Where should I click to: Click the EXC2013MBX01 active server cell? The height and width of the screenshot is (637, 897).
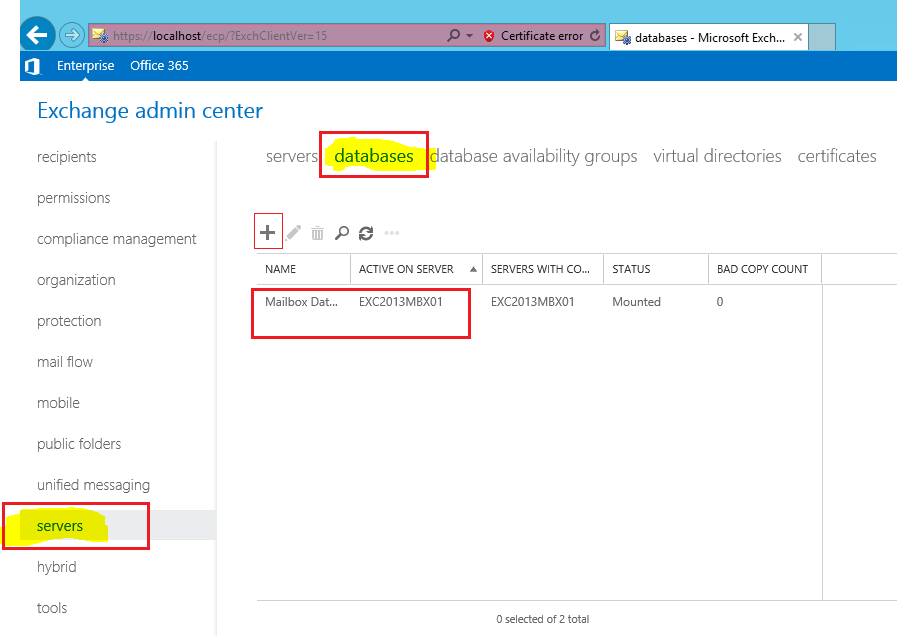pyautogui.click(x=400, y=302)
